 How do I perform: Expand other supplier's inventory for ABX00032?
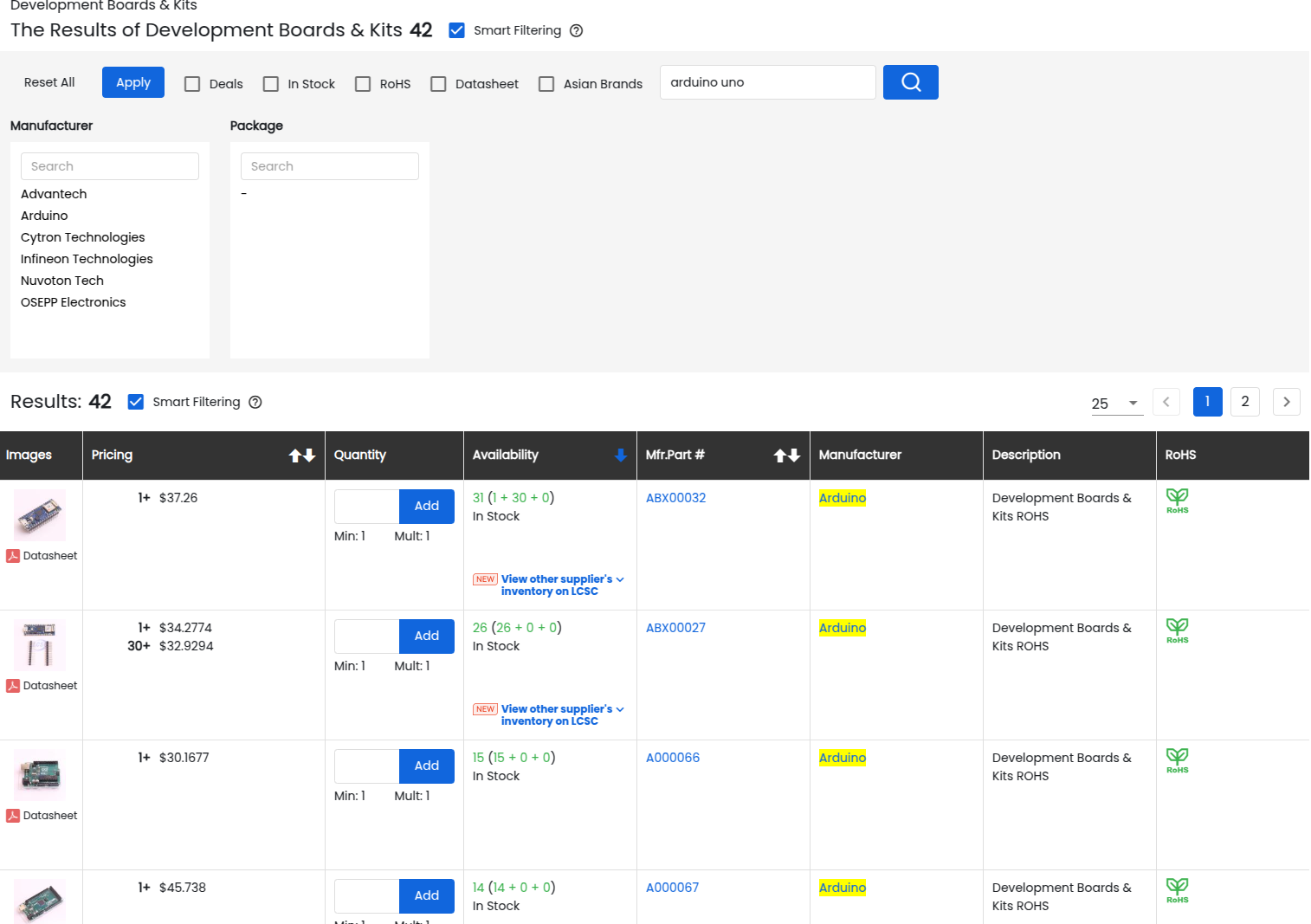(562, 585)
